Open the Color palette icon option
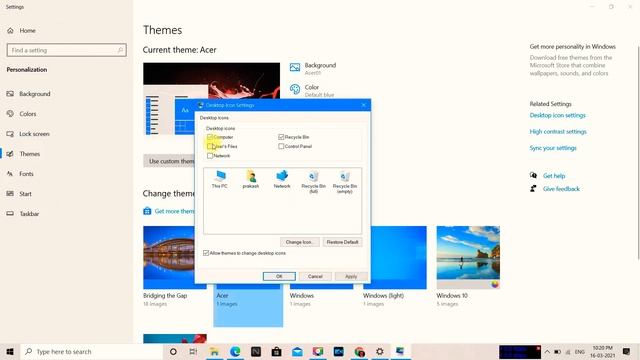 pyautogui.click(x=295, y=89)
